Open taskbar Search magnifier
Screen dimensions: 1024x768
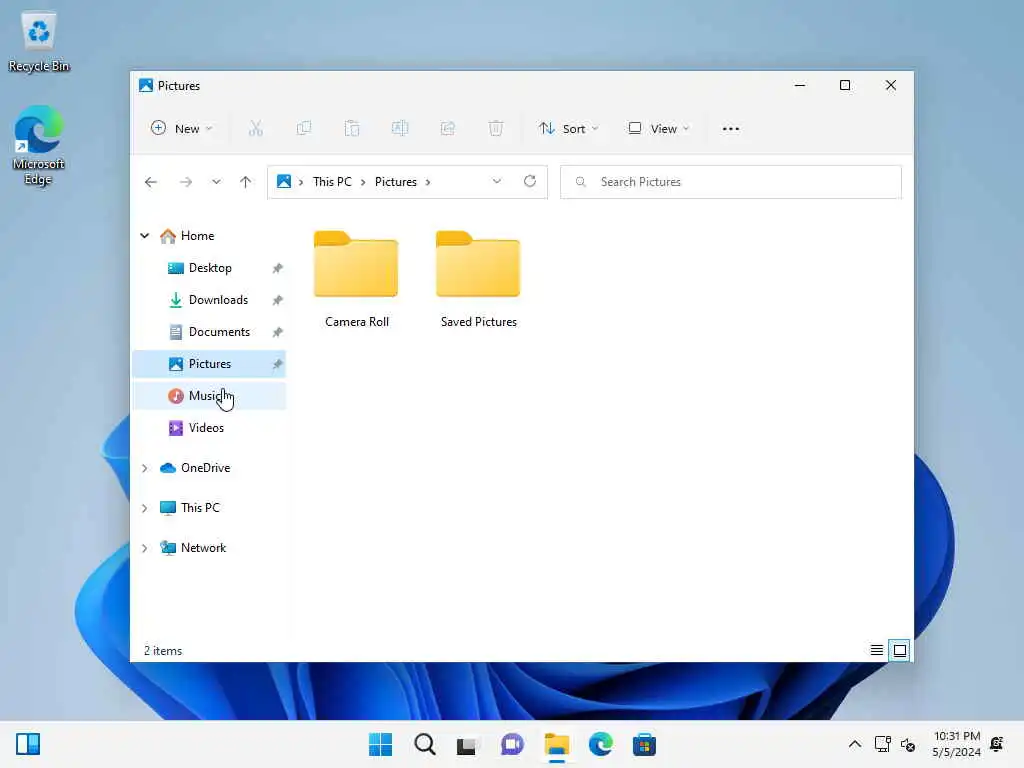click(x=424, y=744)
